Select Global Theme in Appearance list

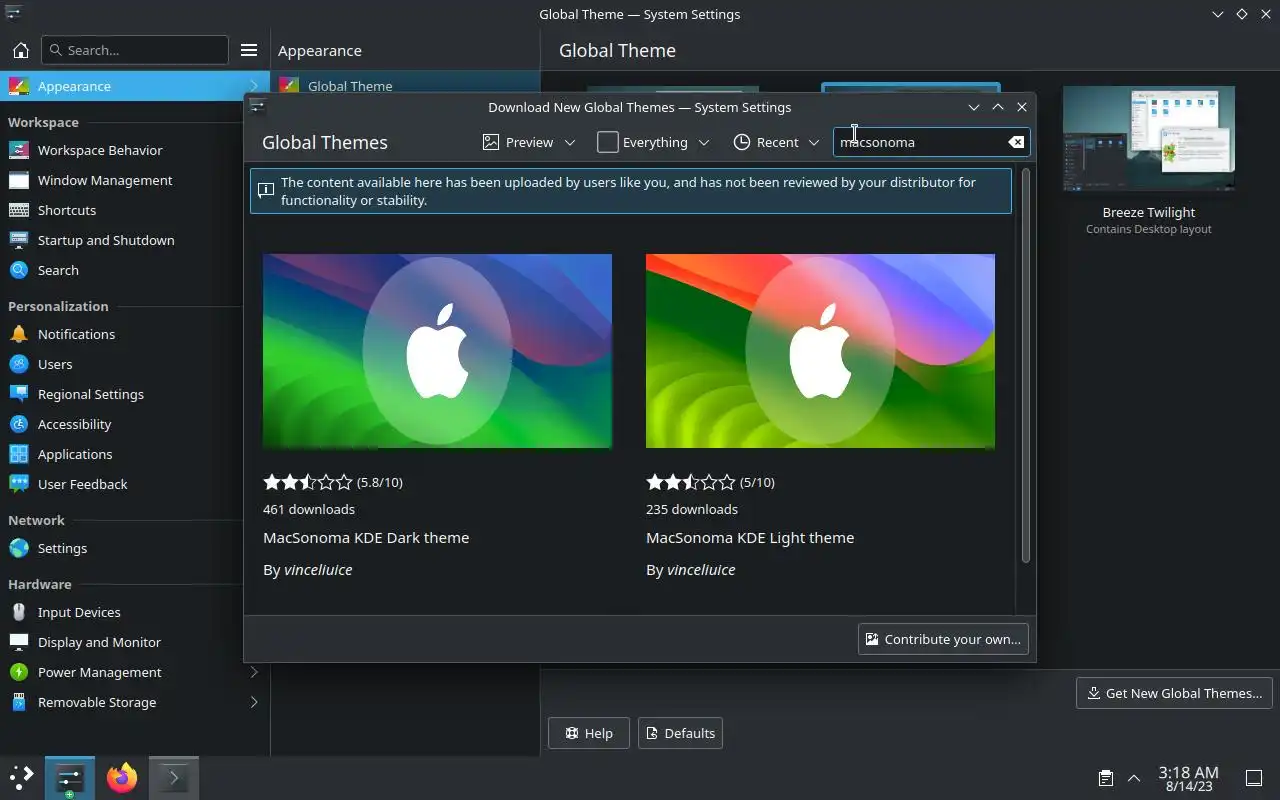point(405,86)
